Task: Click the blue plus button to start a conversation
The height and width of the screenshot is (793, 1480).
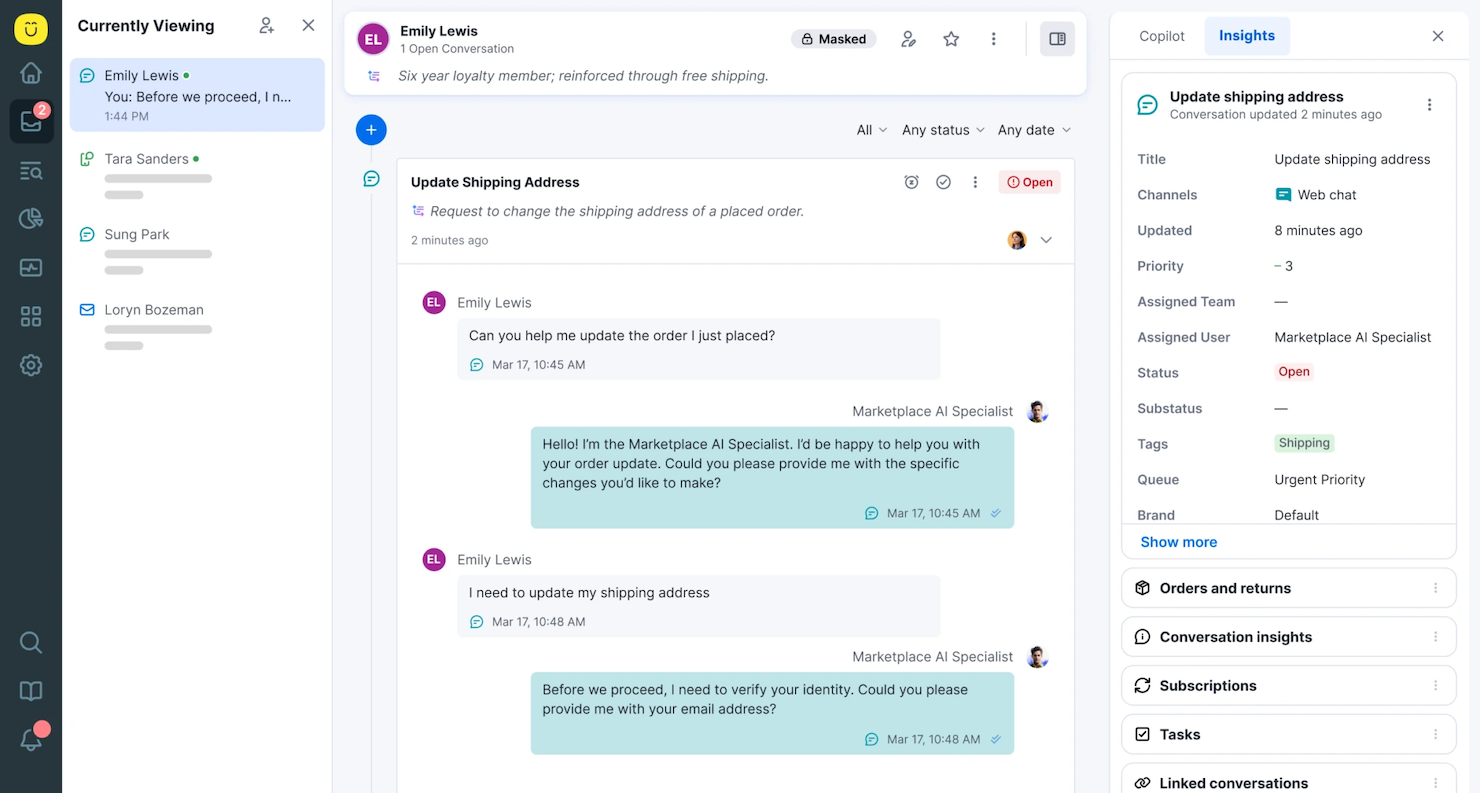Action: [x=371, y=130]
